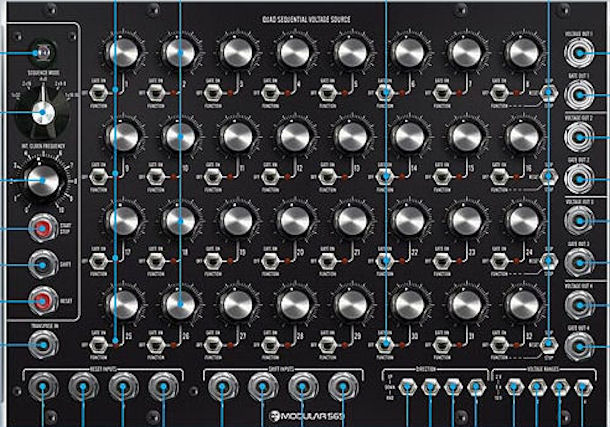Toggle the step 1 Gate On/Function switch
The width and height of the screenshot is (610, 427).
(x=99, y=96)
